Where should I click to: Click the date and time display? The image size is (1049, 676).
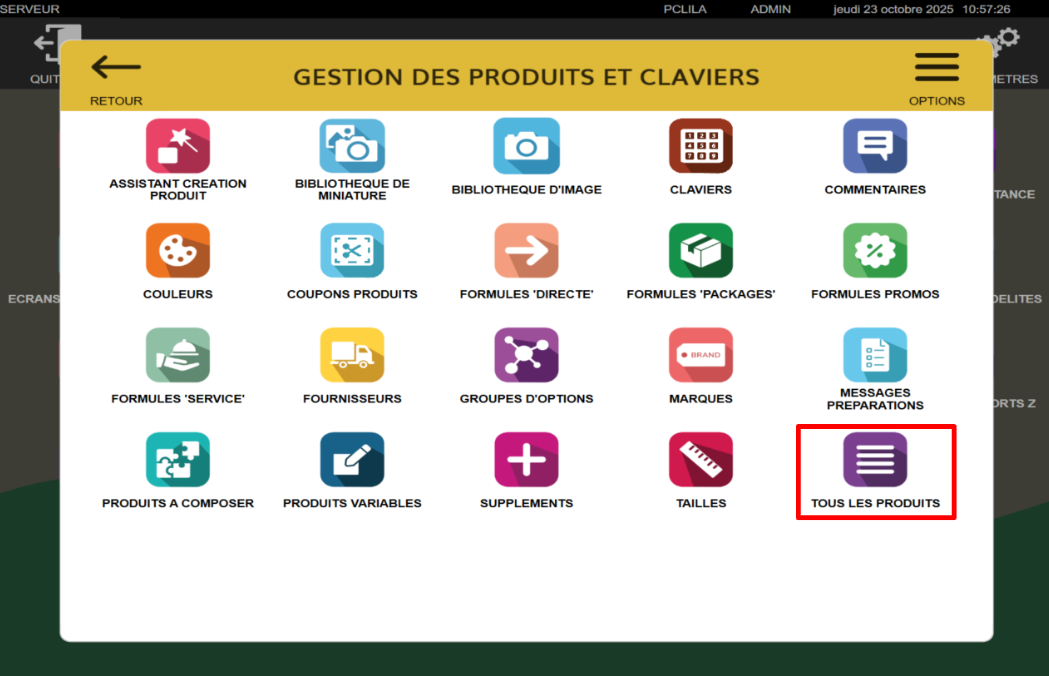pos(921,9)
